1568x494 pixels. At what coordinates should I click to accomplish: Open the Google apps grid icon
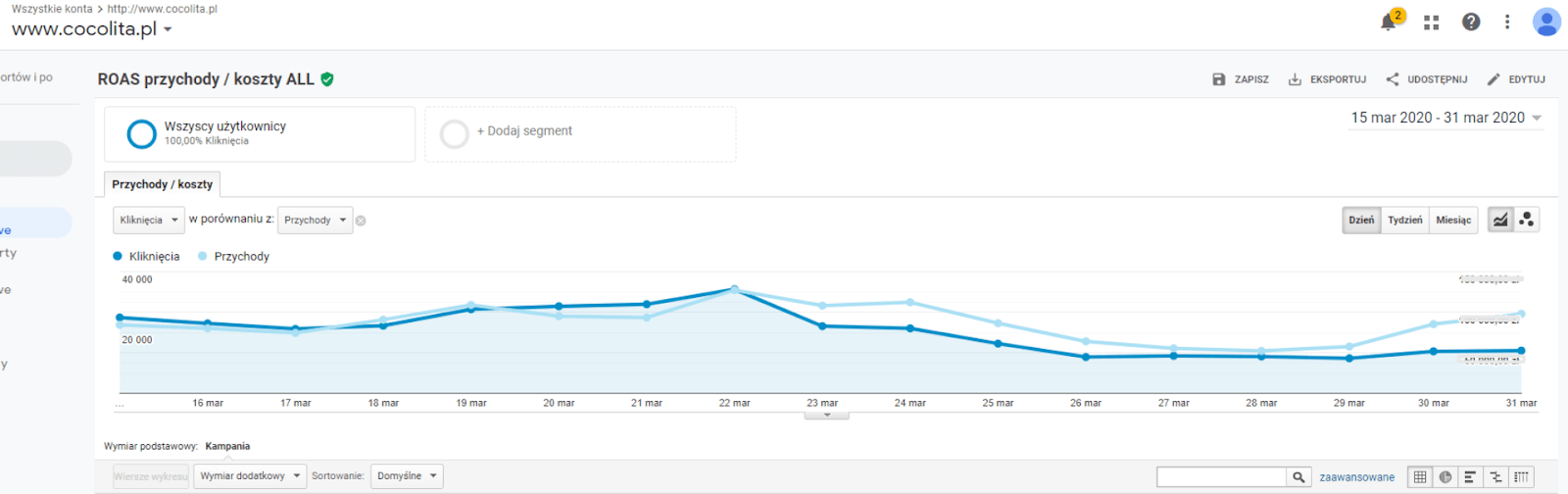[1432, 22]
